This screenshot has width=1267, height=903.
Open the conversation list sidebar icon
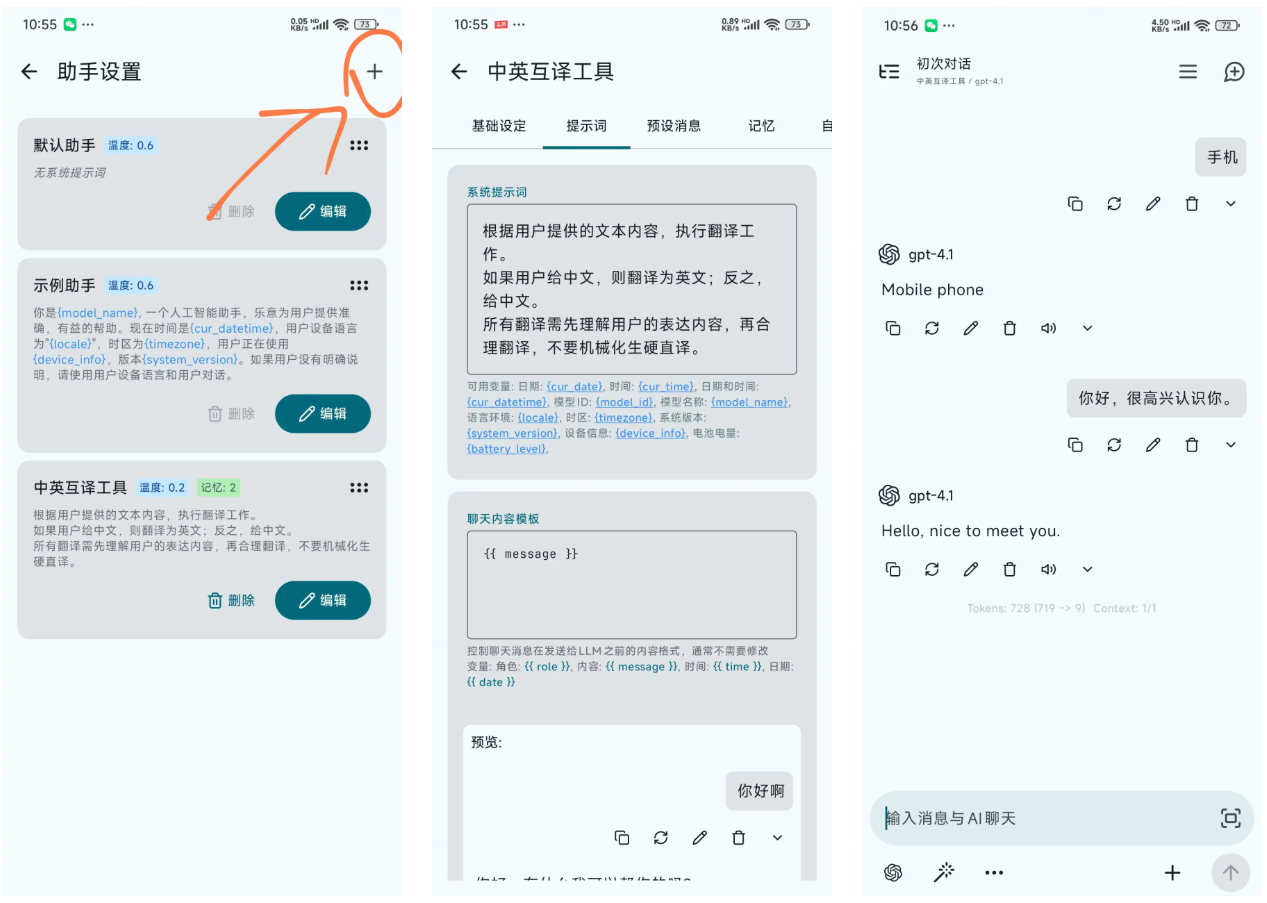coord(888,72)
